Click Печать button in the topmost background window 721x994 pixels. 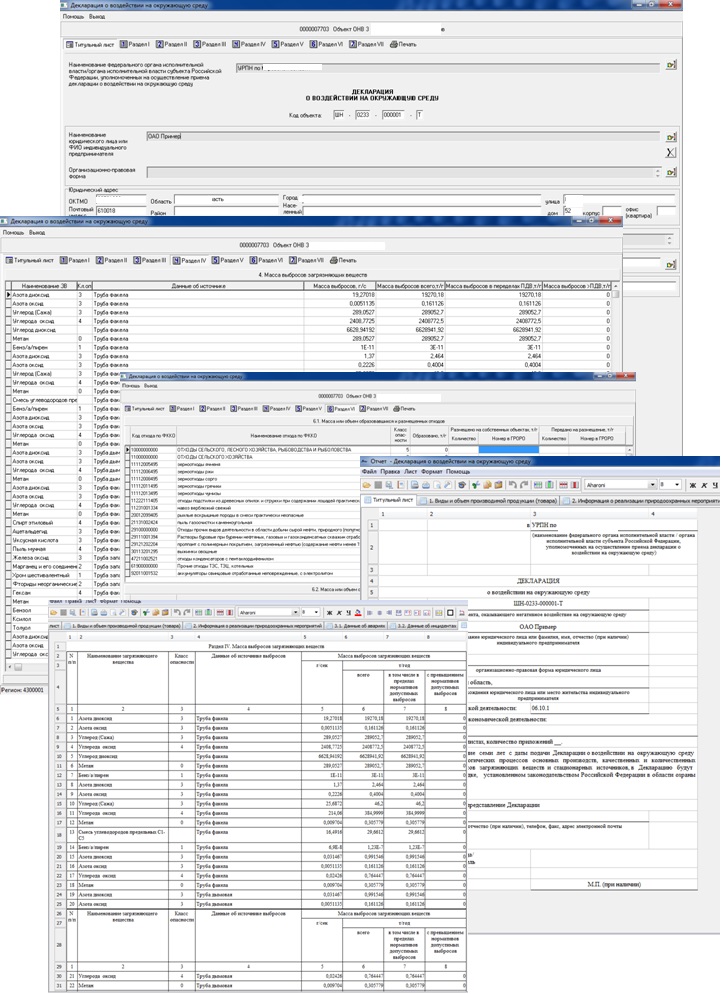point(405,44)
